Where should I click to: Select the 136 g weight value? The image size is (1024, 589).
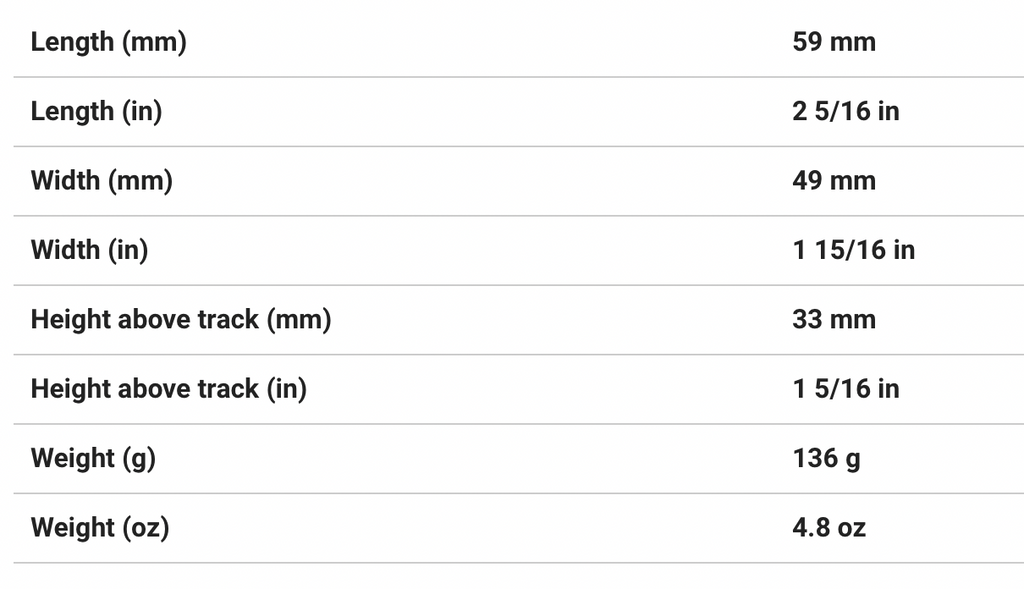[826, 459]
